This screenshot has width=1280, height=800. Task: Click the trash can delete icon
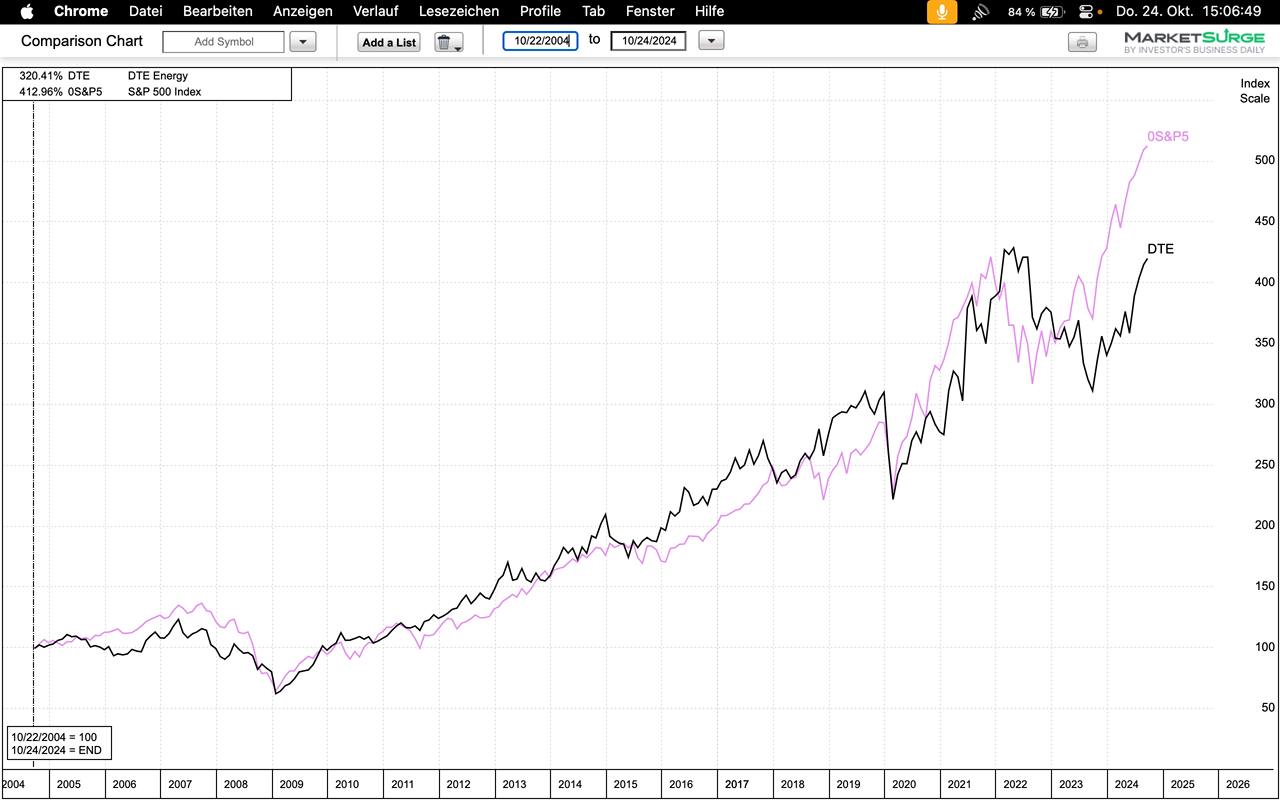[446, 42]
